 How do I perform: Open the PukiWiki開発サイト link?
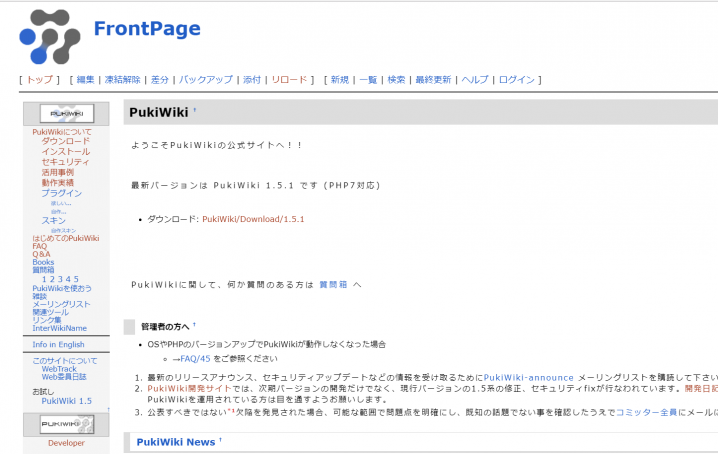click(x=190, y=388)
